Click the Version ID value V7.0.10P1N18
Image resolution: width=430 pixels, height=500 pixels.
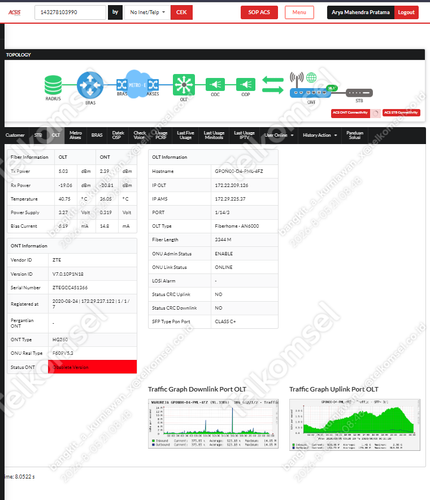pyautogui.click(x=68, y=274)
